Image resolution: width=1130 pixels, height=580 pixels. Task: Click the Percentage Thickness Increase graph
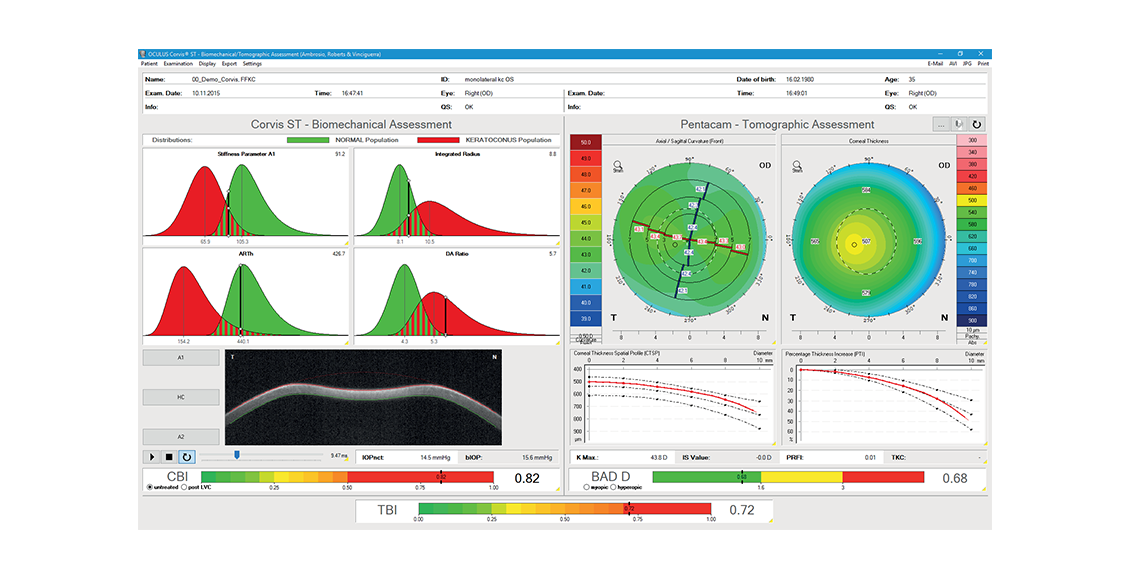(x=884, y=398)
